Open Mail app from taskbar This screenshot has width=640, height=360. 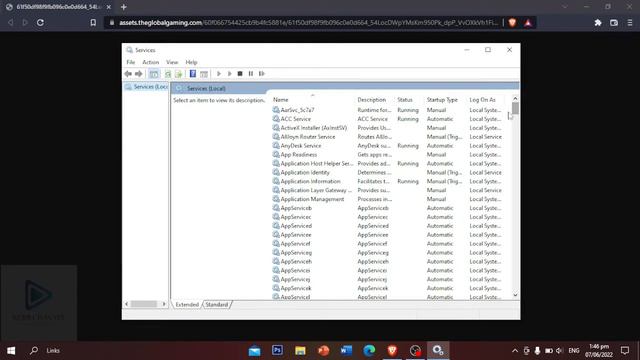pos(254,350)
